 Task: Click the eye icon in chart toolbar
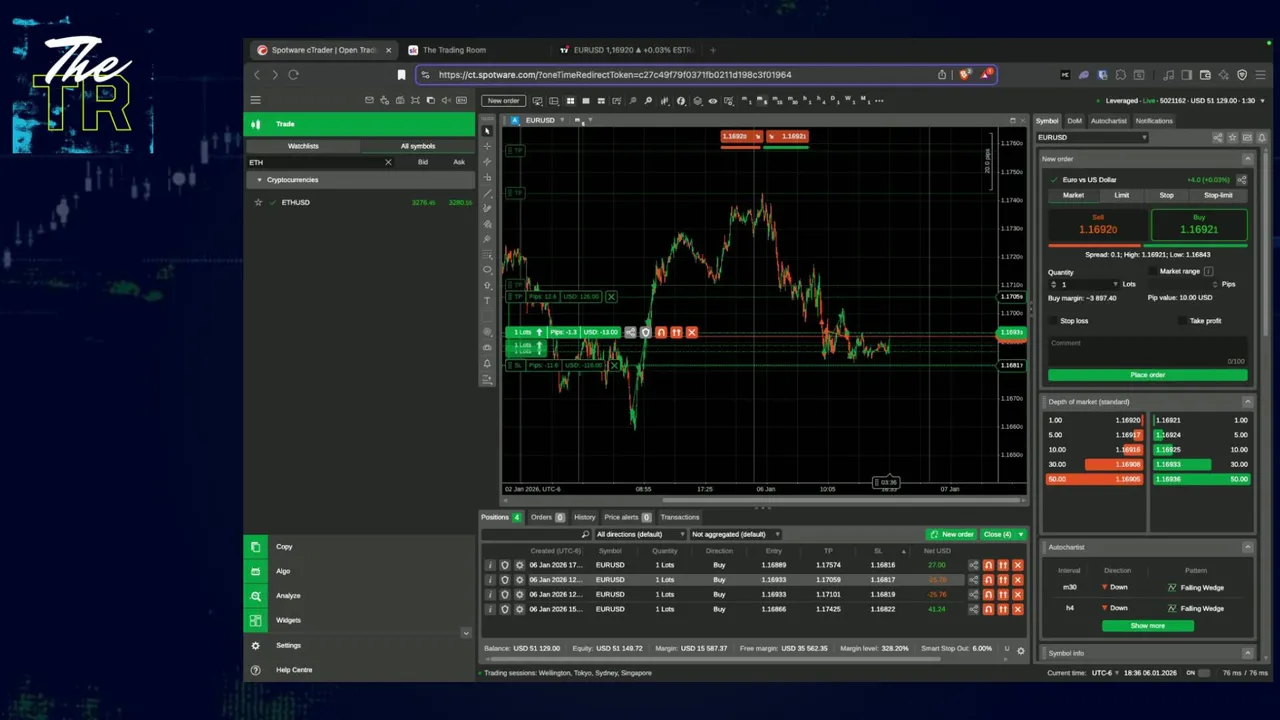712,101
